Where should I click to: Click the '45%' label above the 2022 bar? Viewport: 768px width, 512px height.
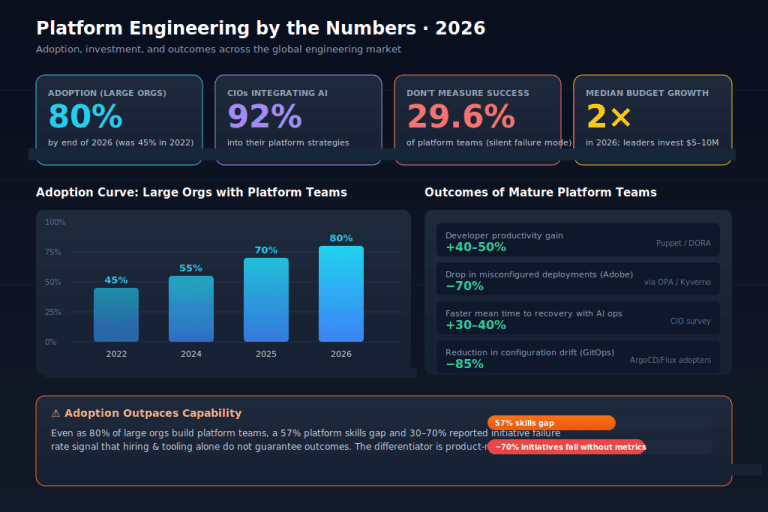[x=116, y=280]
